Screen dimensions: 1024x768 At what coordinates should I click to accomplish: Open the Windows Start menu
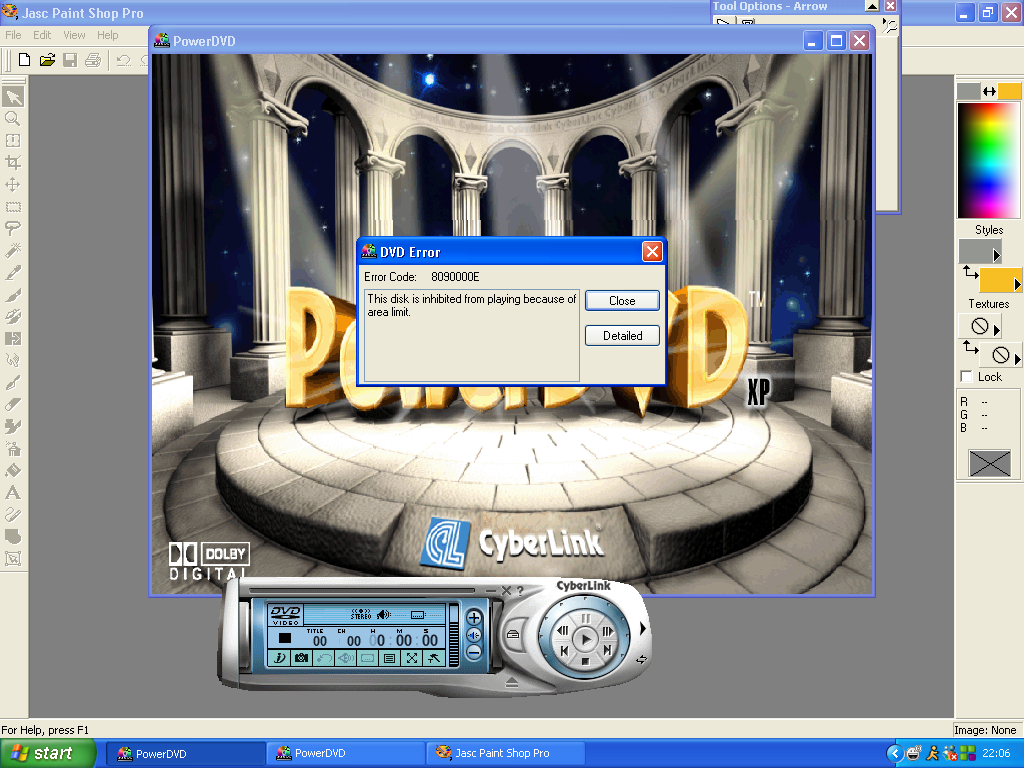click(47, 754)
